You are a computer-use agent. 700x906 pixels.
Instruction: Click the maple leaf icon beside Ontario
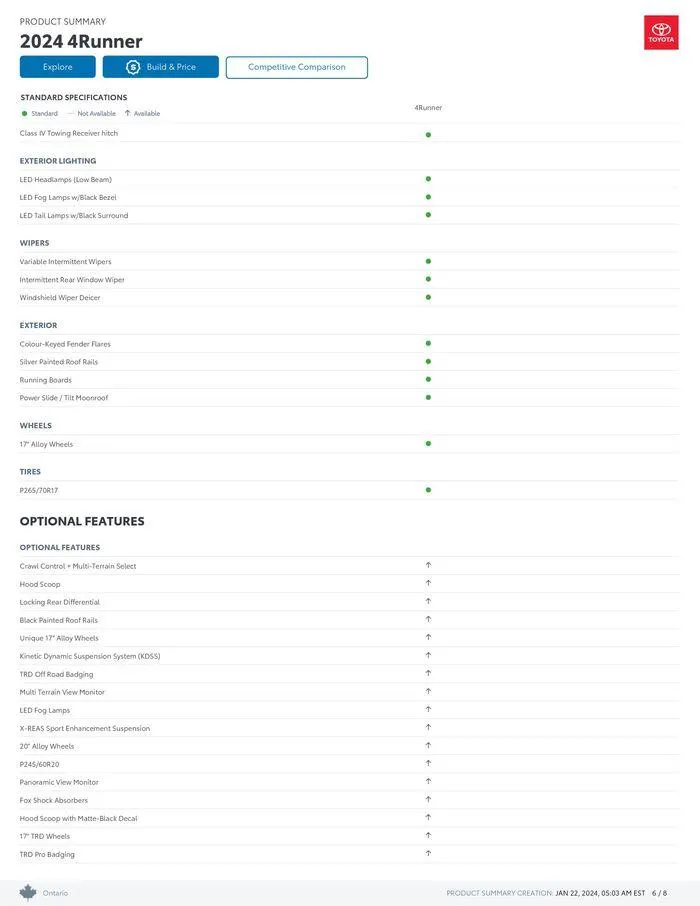click(28, 892)
